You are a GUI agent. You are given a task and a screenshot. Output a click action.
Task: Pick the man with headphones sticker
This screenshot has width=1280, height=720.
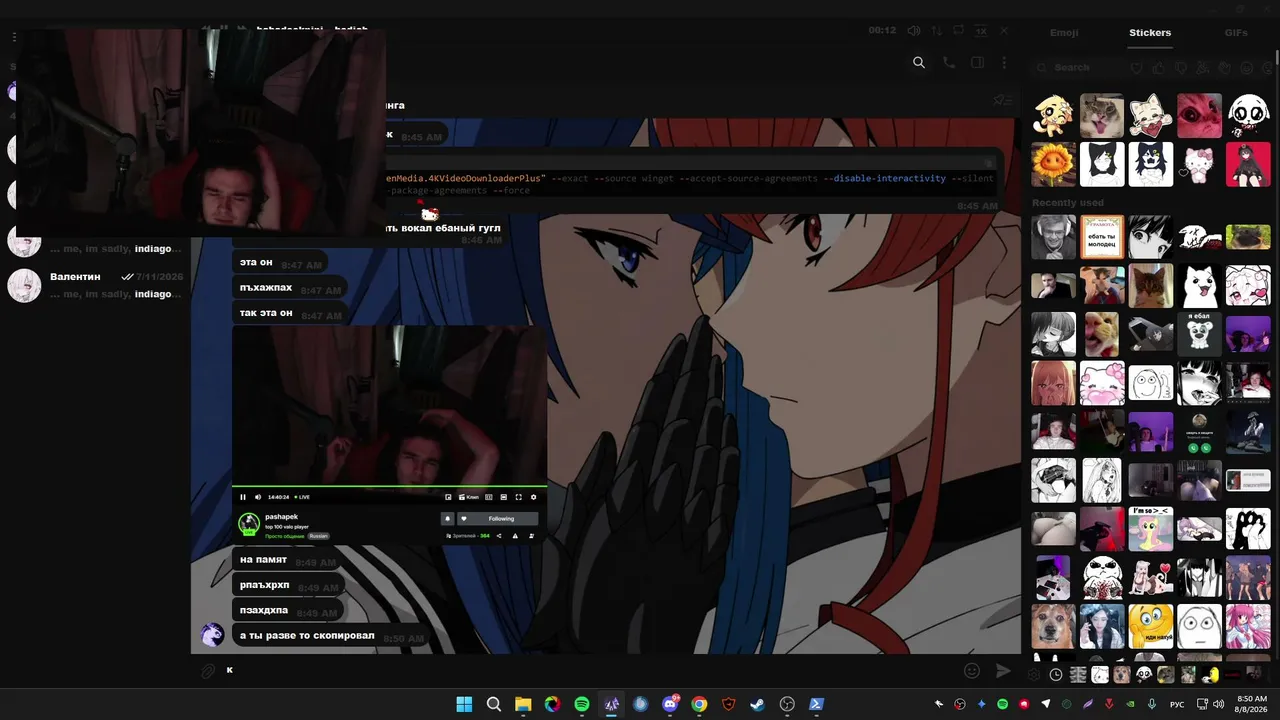pyautogui.click(x=1053, y=237)
